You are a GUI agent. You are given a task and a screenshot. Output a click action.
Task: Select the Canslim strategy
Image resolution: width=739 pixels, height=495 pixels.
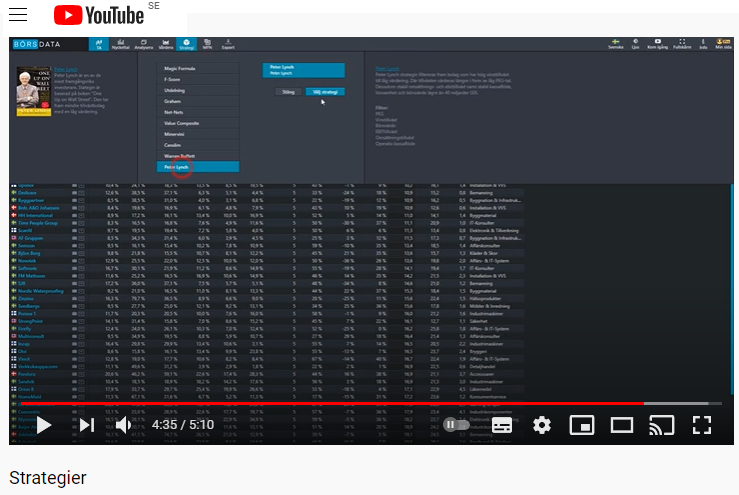[198, 145]
